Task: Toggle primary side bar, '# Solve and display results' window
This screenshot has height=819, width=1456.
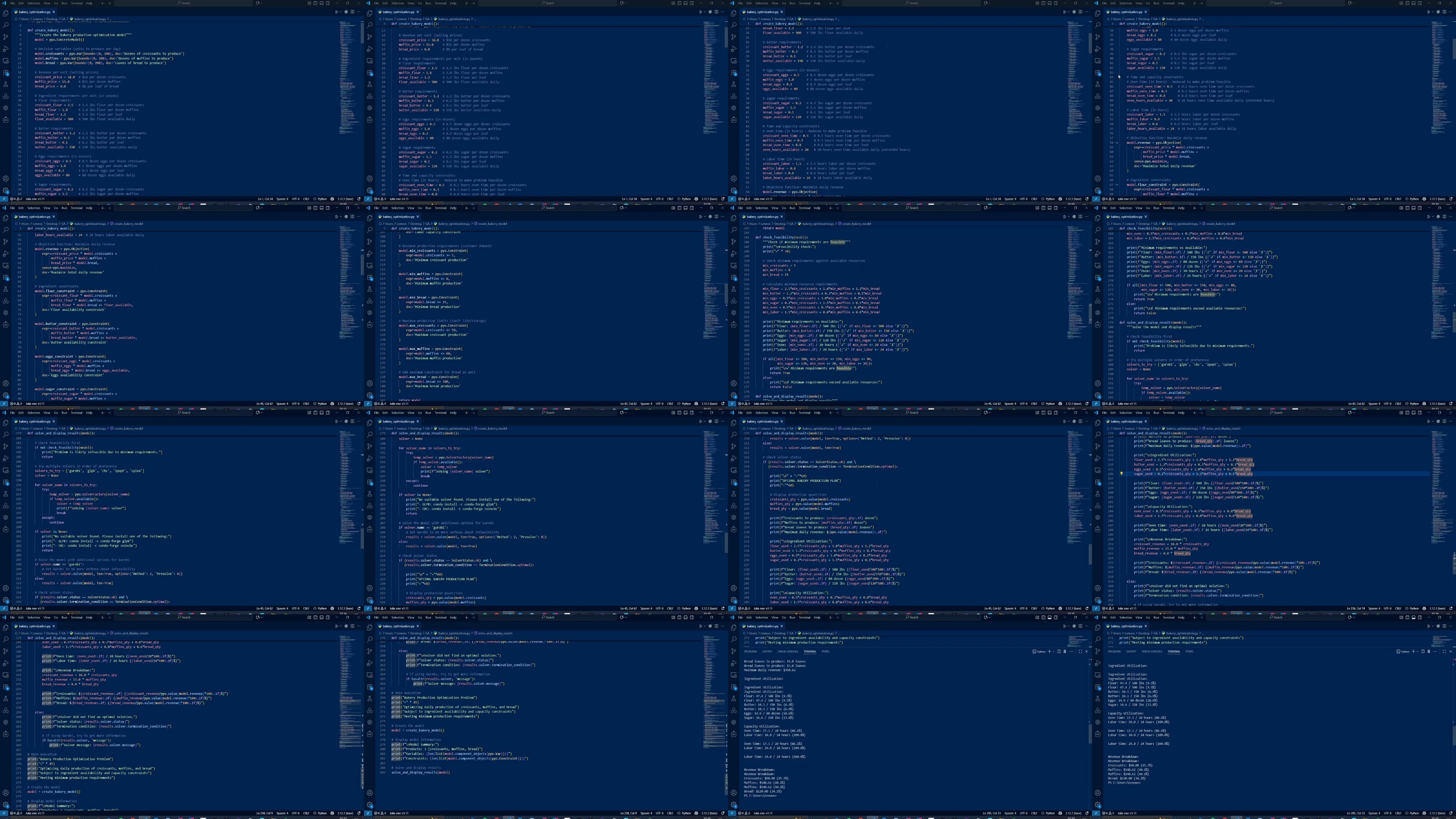Action: click(x=680, y=617)
